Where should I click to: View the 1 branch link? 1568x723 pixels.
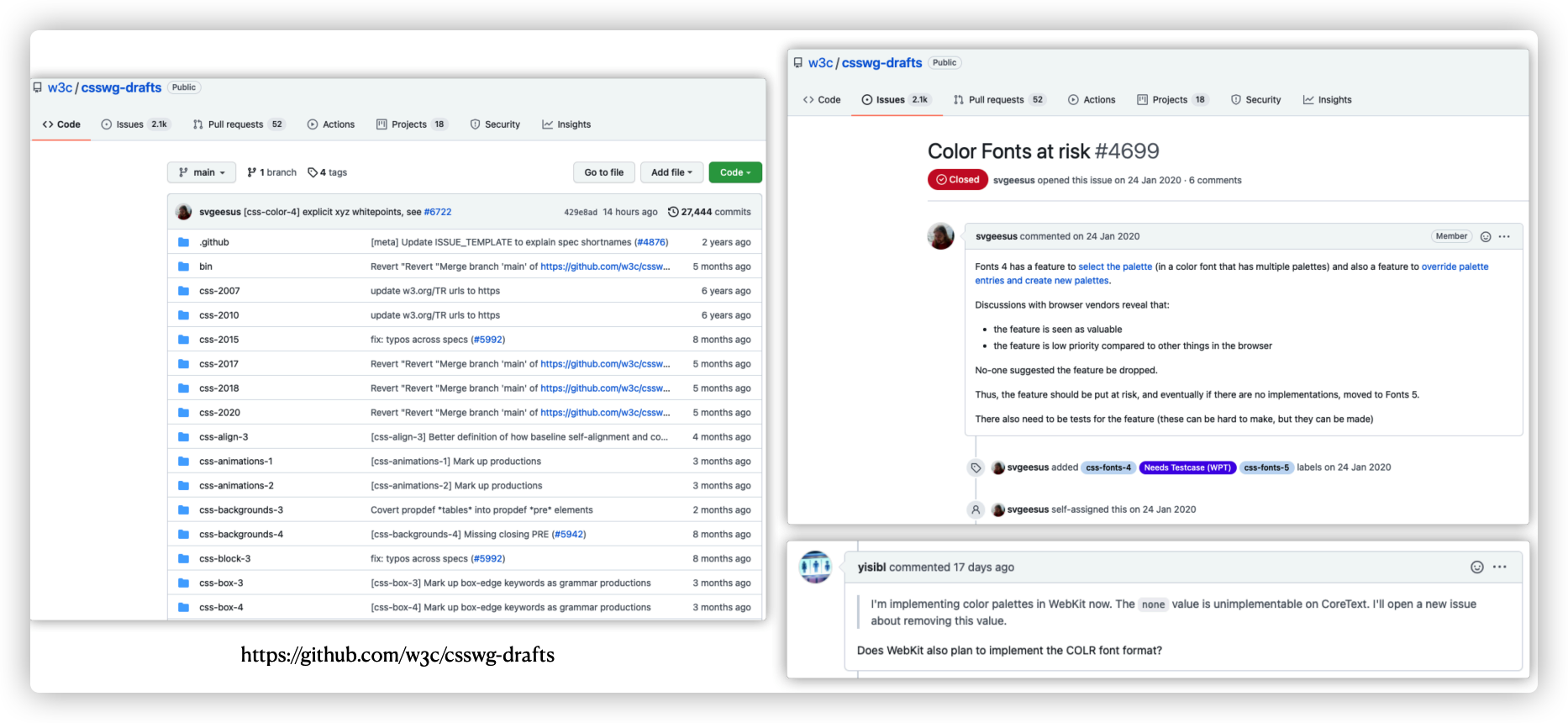pos(271,172)
